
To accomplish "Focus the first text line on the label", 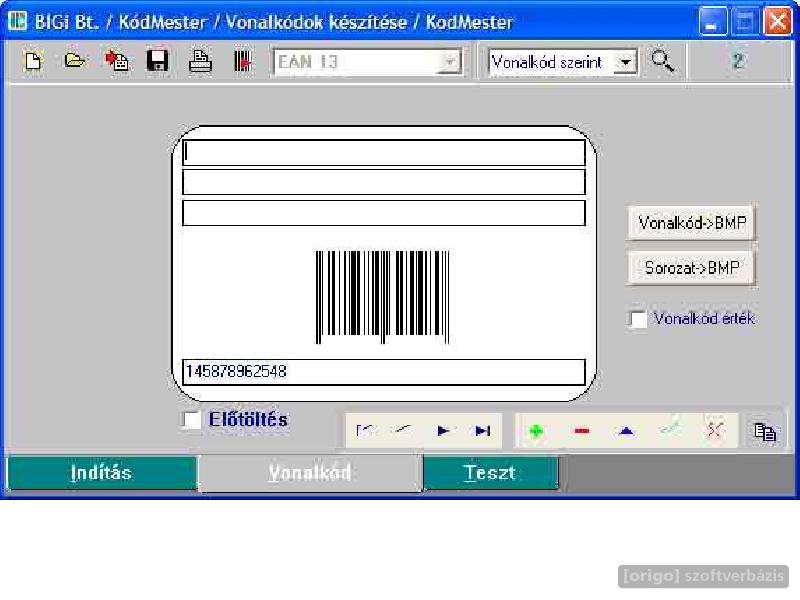I will pyautogui.click(x=384, y=153).
